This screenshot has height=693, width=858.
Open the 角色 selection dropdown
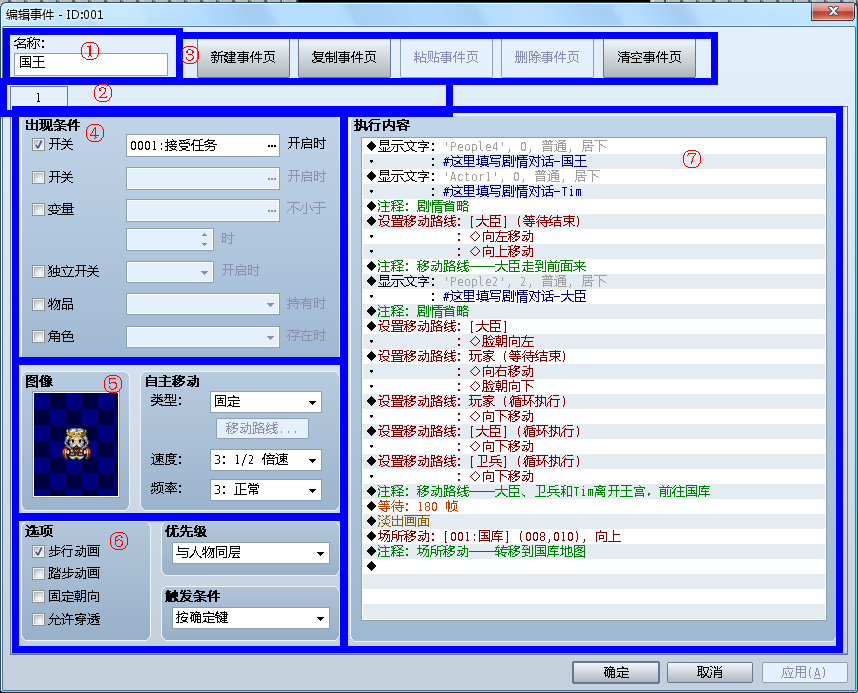202,337
